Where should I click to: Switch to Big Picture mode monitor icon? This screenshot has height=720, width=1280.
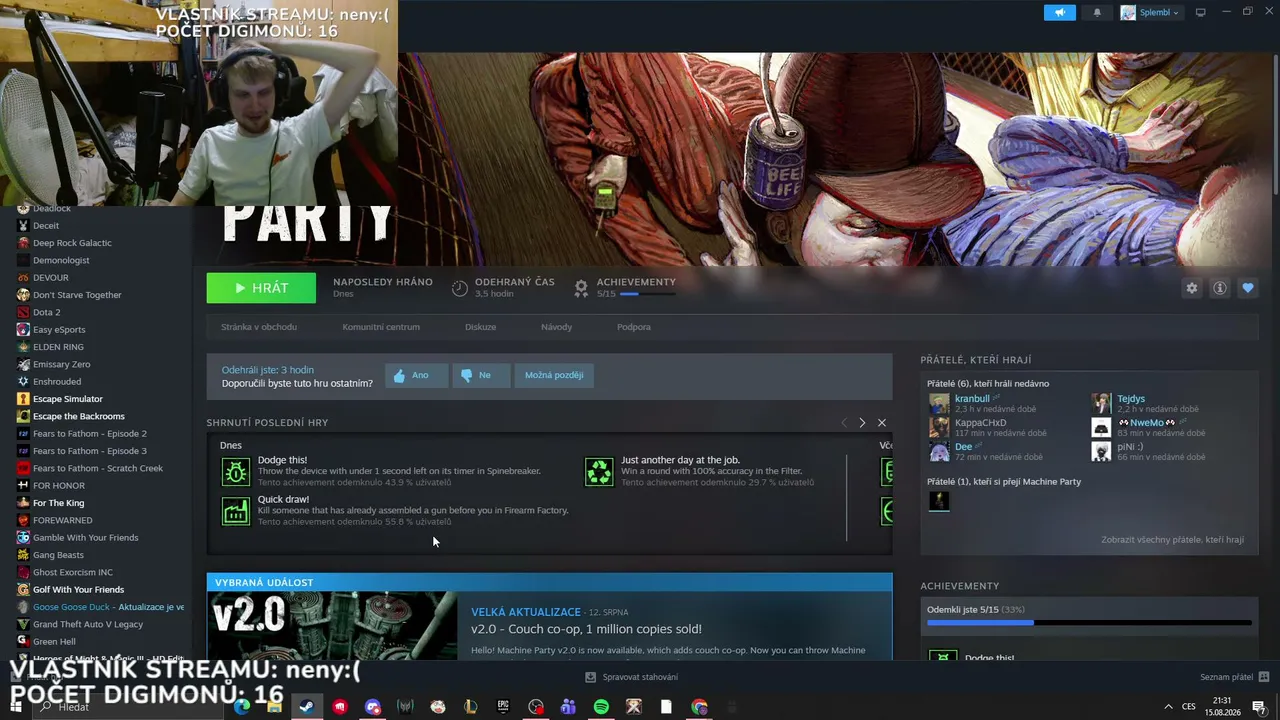point(1200,12)
